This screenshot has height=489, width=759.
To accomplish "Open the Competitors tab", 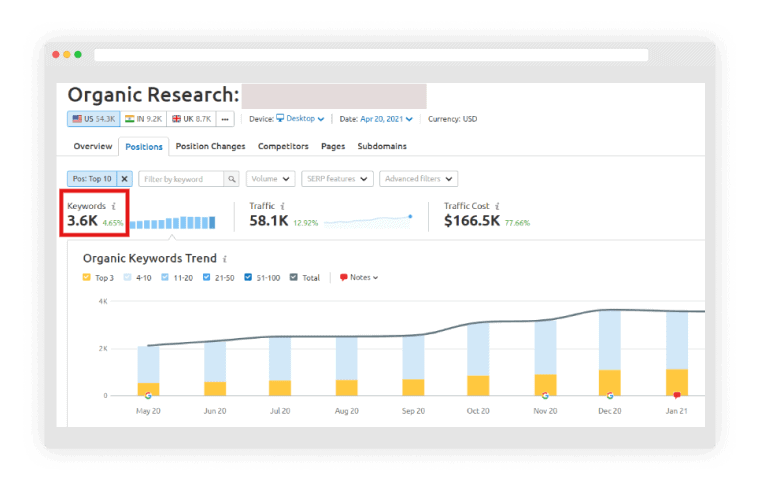I will click(283, 147).
